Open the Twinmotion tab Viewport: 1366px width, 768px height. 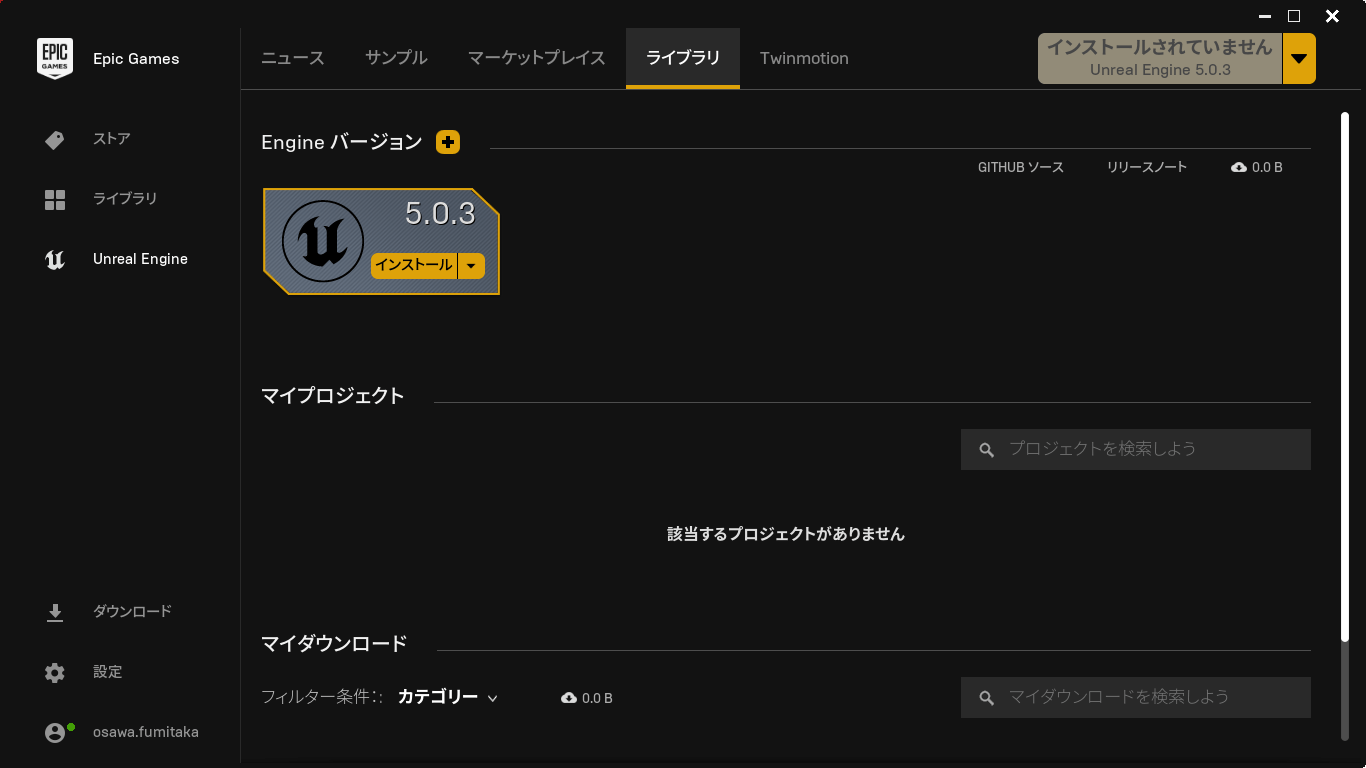(804, 58)
